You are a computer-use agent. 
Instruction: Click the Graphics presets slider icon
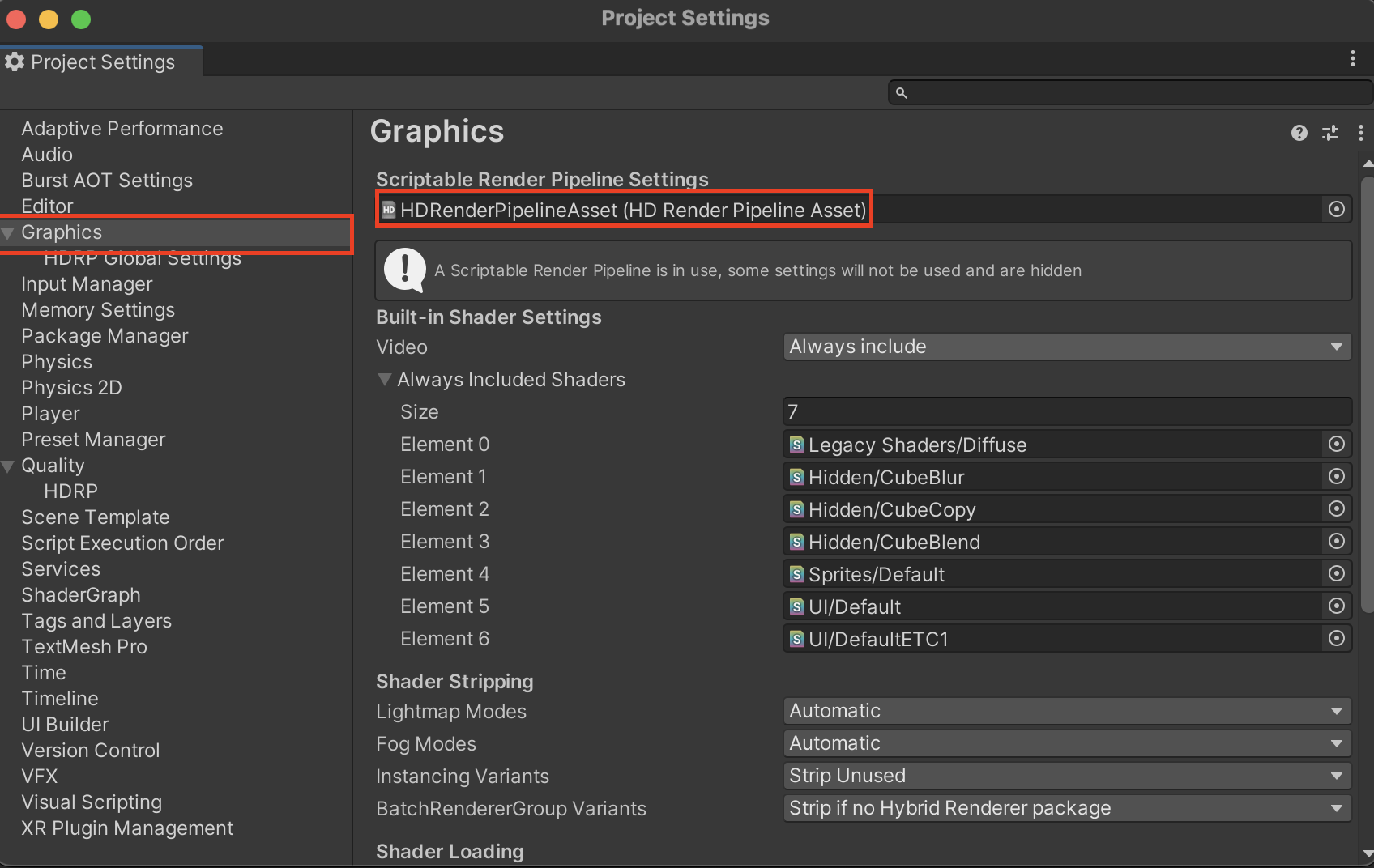(1330, 133)
